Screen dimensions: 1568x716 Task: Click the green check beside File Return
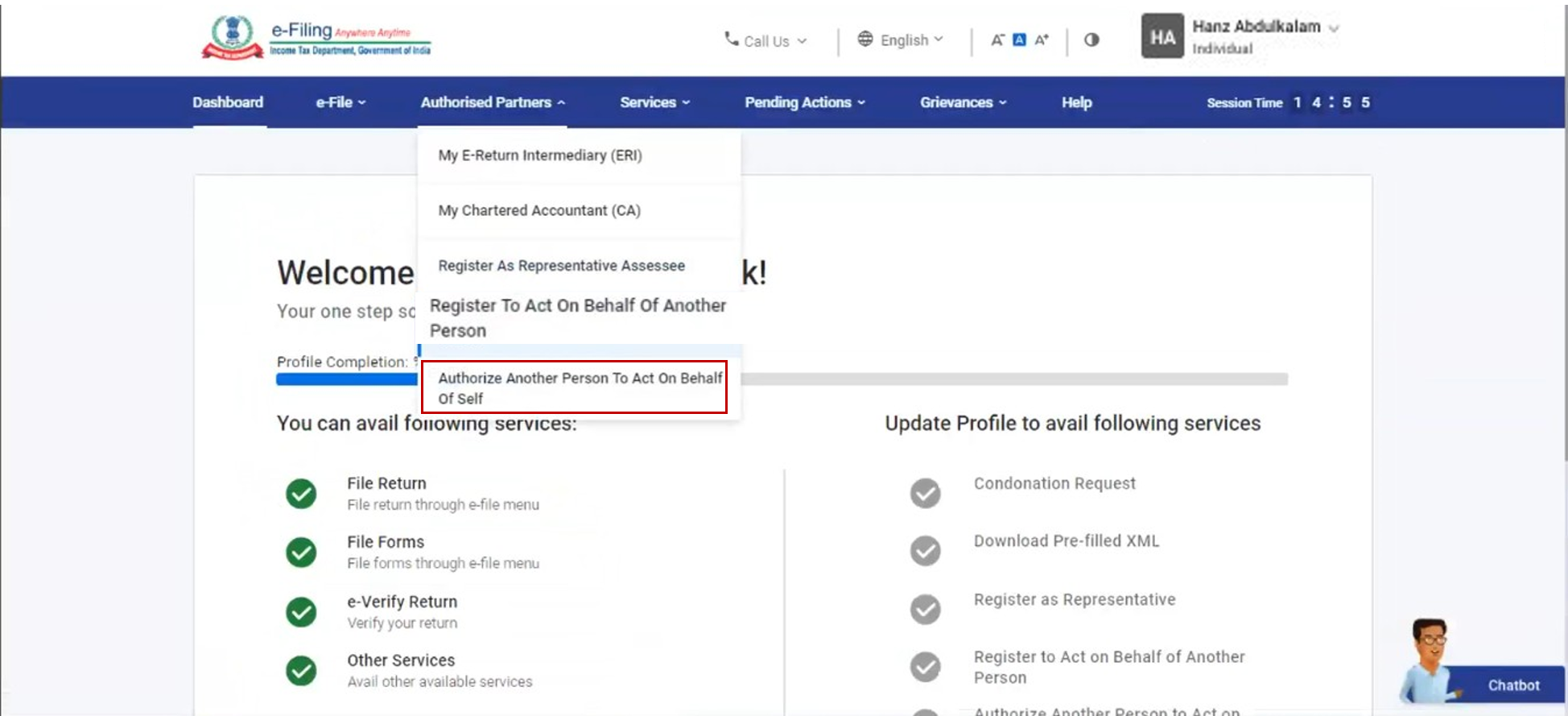click(301, 494)
